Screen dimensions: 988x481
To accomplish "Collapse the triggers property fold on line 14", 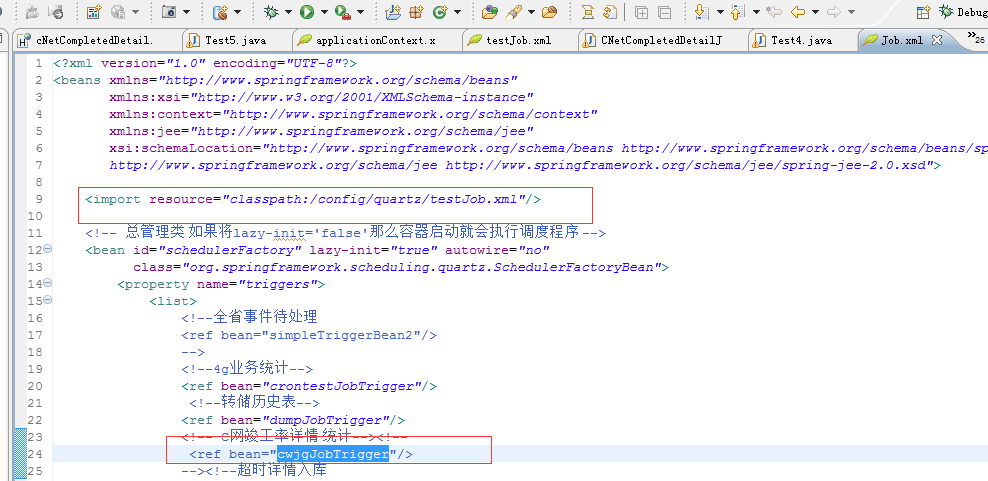I will click(48, 283).
